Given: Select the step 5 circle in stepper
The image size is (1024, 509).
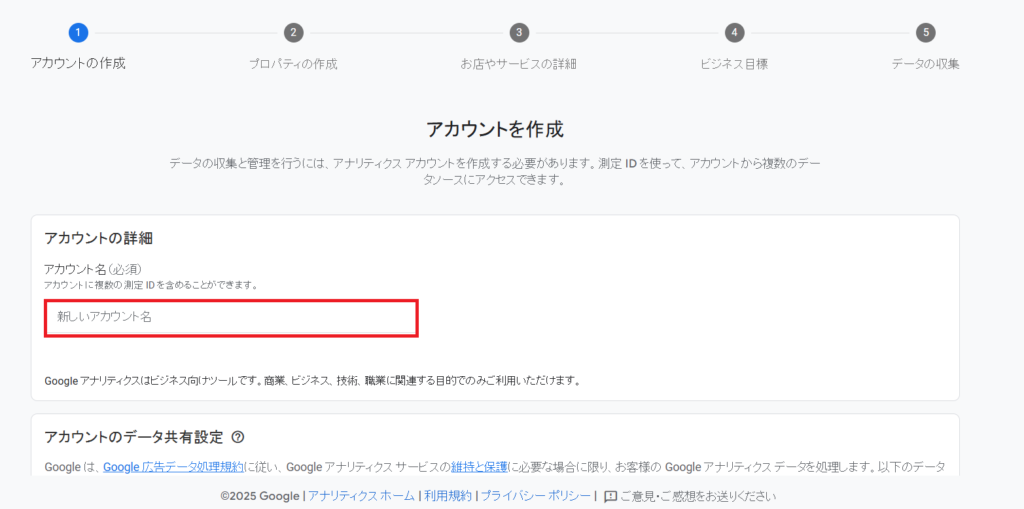Looking at the screenshot, I should pyautogui.click(x=926, y=33).
